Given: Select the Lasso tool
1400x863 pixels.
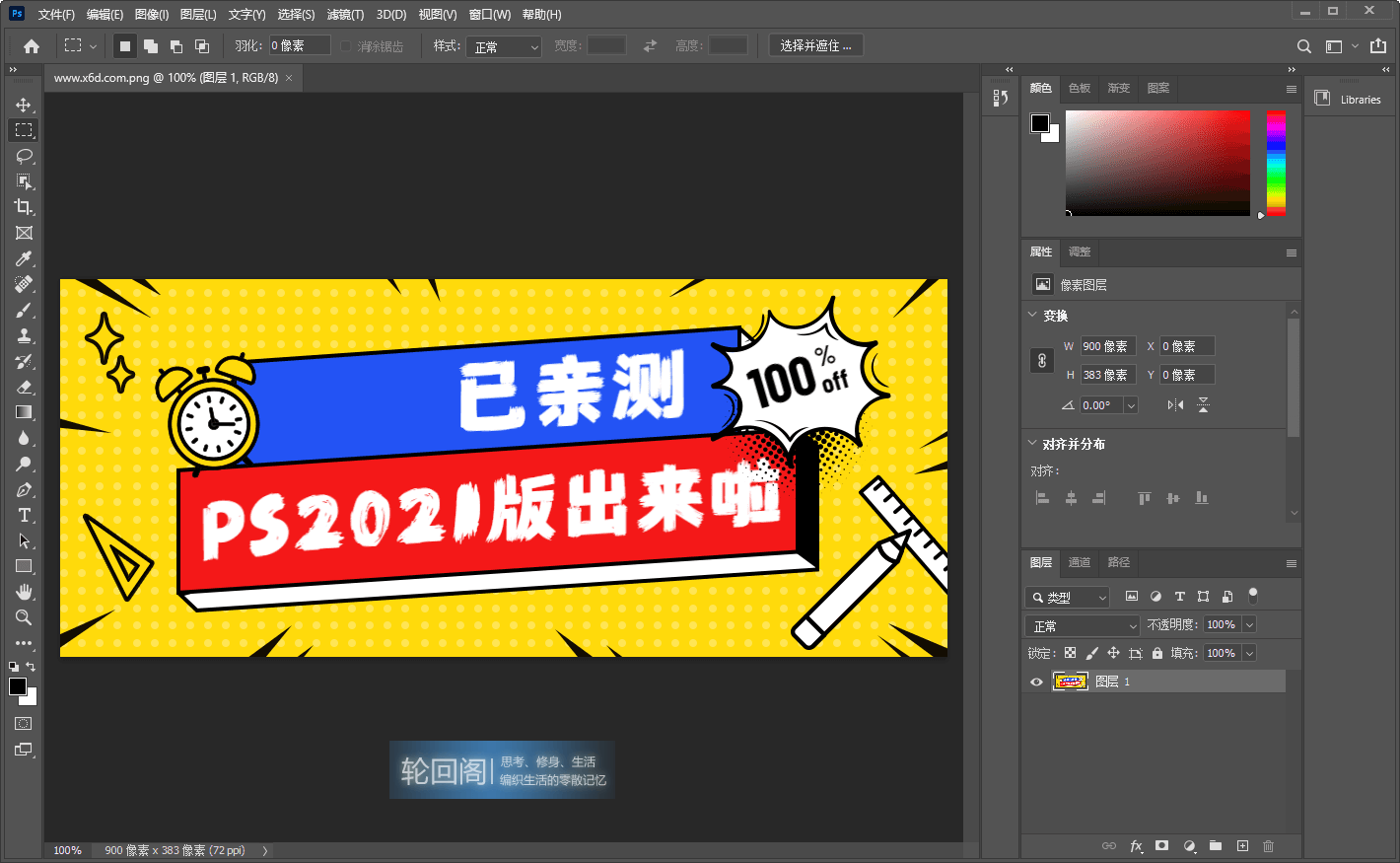Looking at the screenshot, I should (x=24, y=156).
